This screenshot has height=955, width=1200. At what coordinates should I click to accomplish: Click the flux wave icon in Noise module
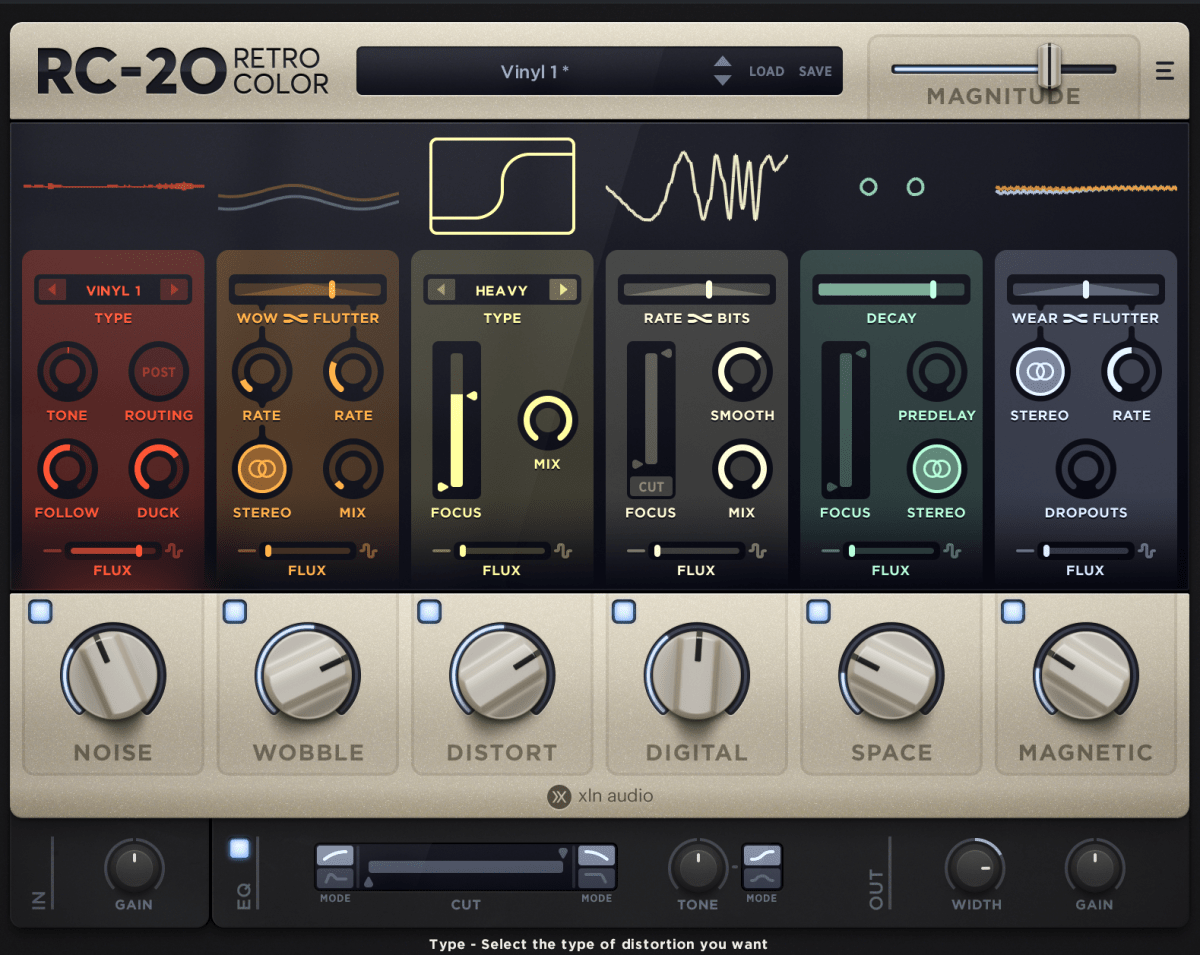pyautogui.click(x=174, y=551)
